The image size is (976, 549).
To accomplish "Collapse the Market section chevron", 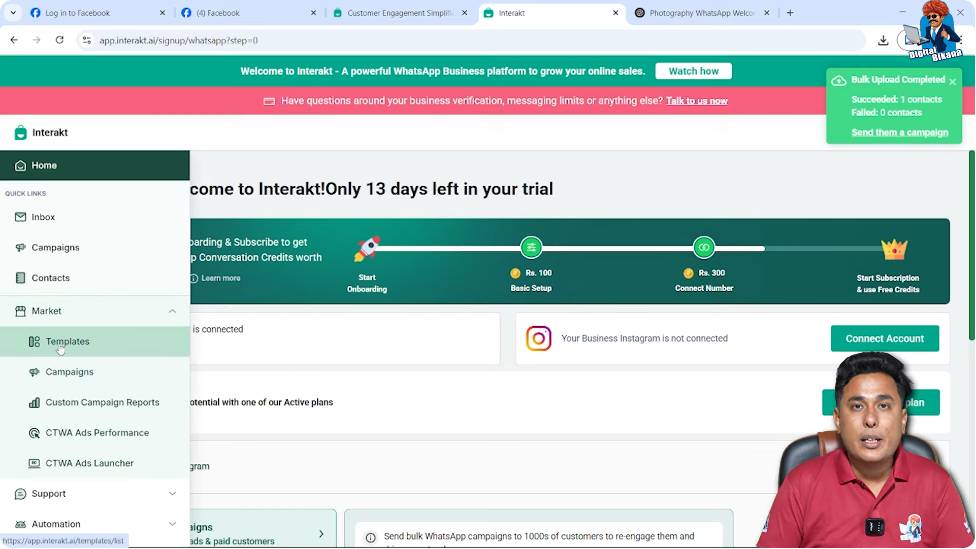I will point(172,311).
